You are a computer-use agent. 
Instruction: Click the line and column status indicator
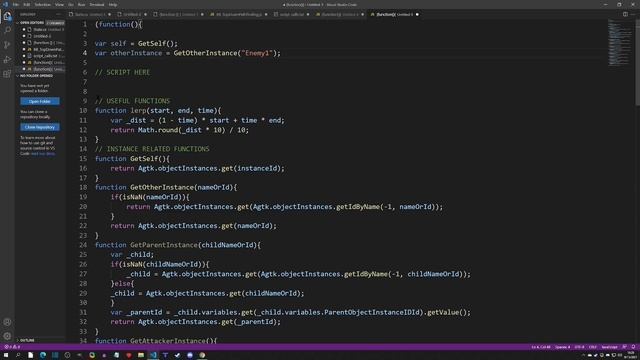(x=541, y=347)
